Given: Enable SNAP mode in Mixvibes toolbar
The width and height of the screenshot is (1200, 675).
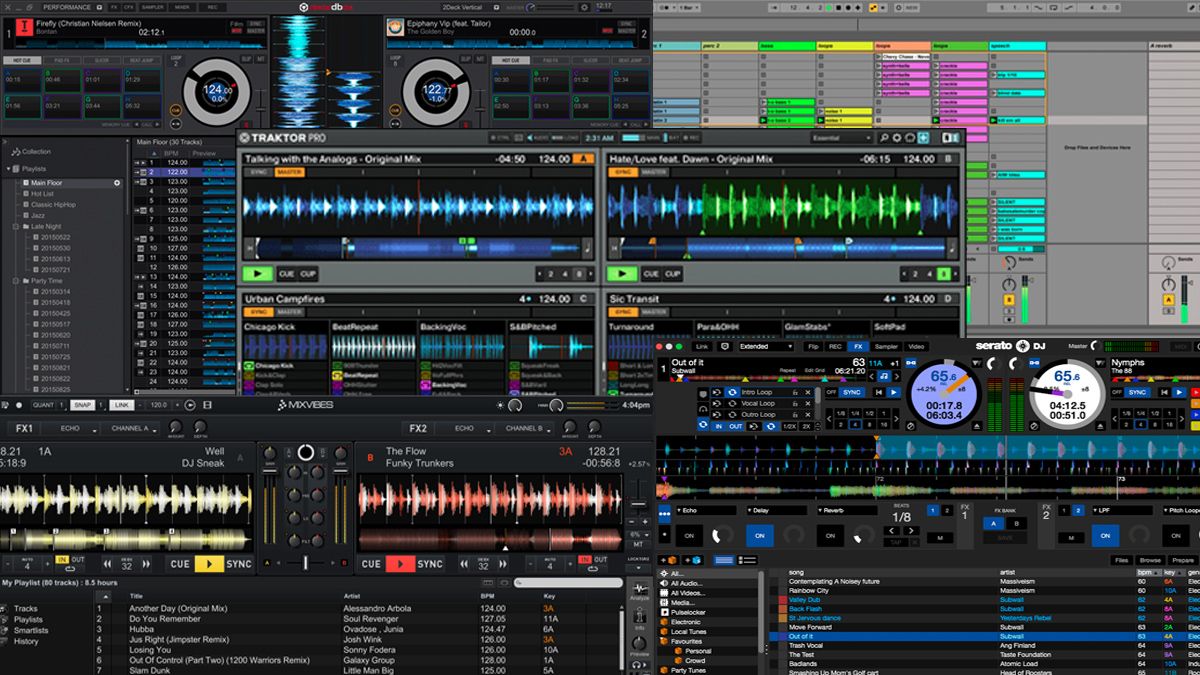Looking at the screenshot, I should [x=81, y=407].
